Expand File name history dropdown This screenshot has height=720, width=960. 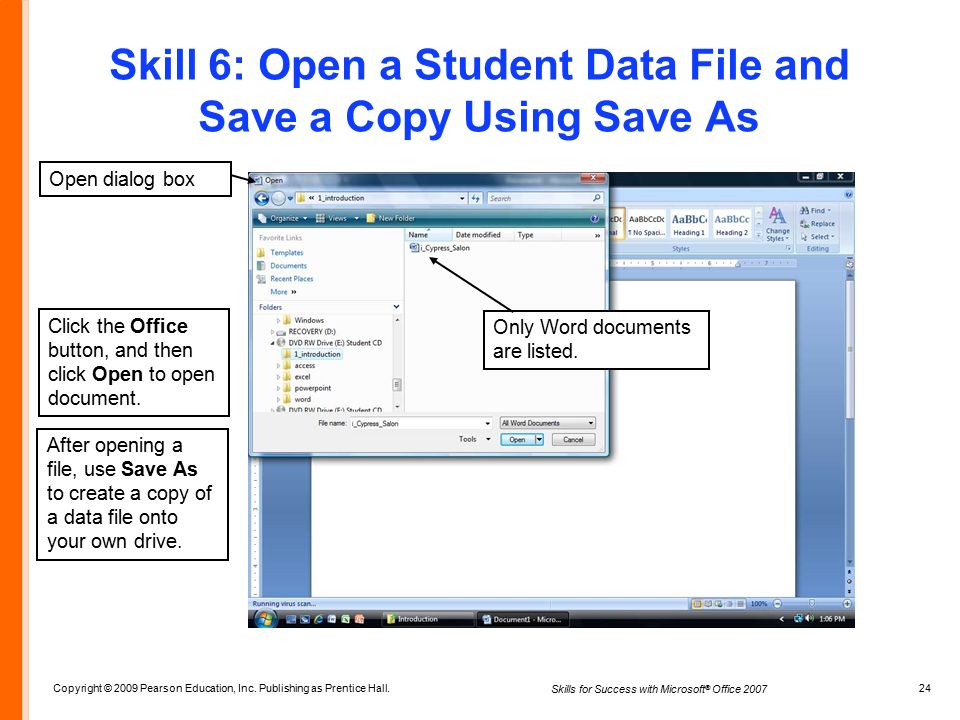point(488,423)
